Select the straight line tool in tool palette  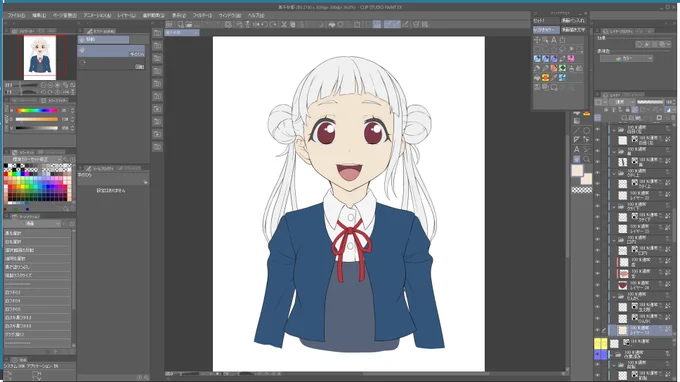tap(577, 131)
